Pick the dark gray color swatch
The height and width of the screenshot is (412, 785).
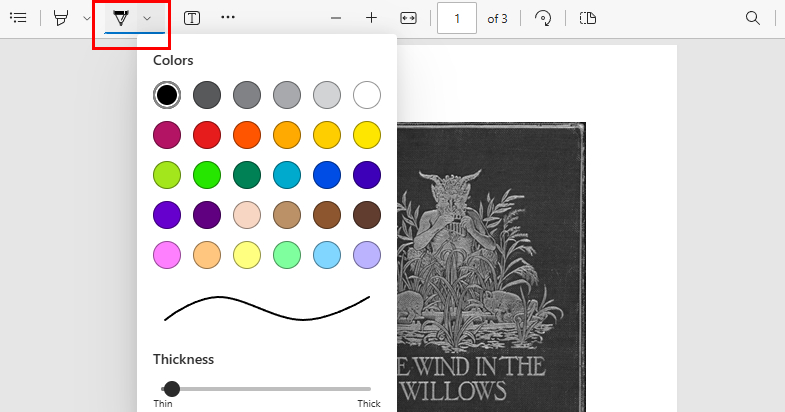point(207,95)
